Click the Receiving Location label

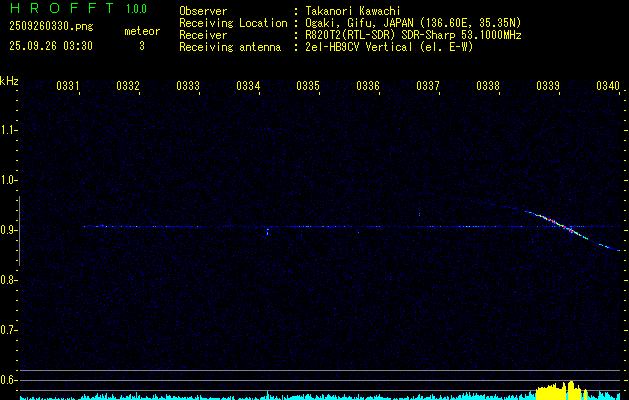coord(233,23)
